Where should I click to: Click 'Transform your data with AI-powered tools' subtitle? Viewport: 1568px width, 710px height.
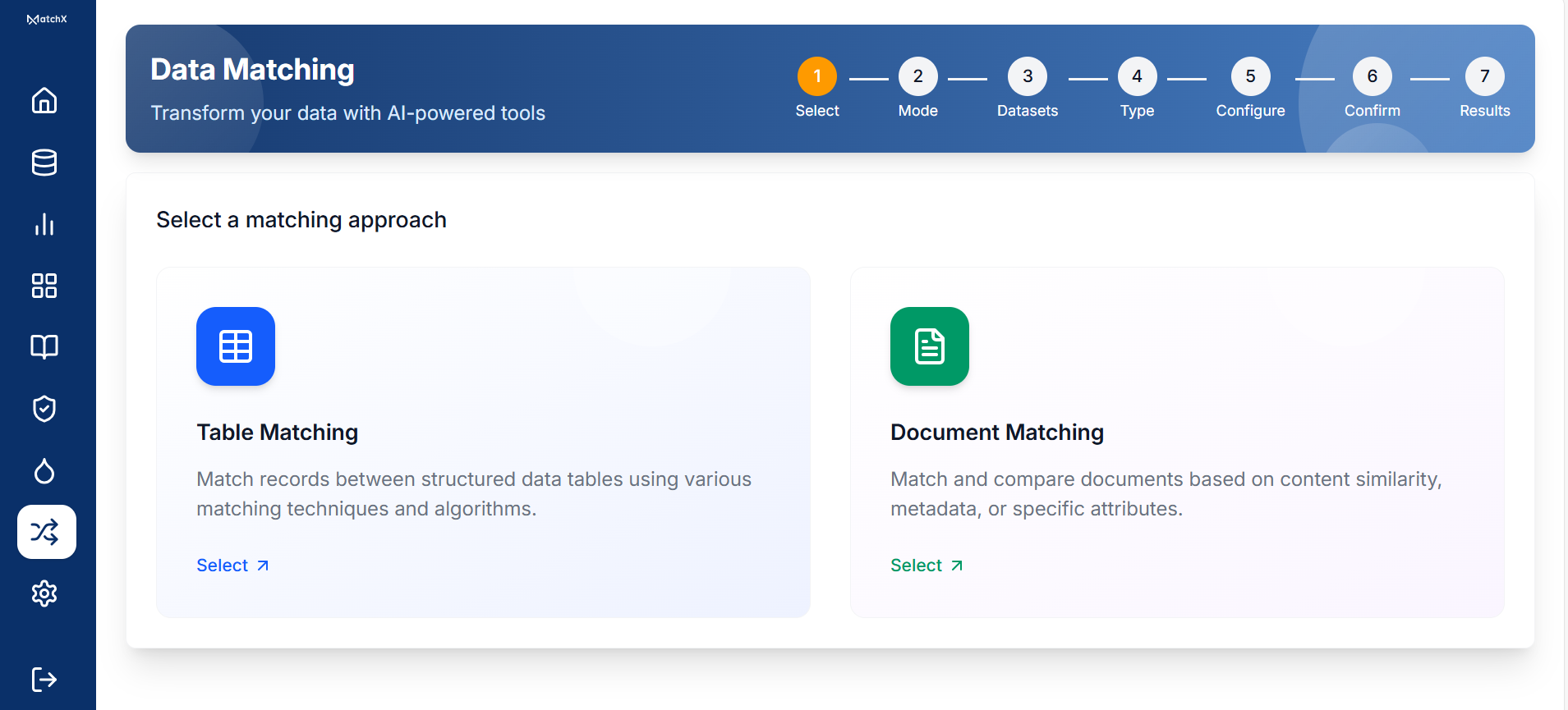[348, 113]
